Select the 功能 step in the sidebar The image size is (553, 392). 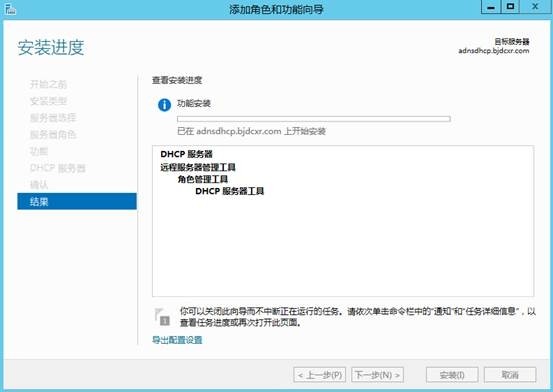click(39, 151)
